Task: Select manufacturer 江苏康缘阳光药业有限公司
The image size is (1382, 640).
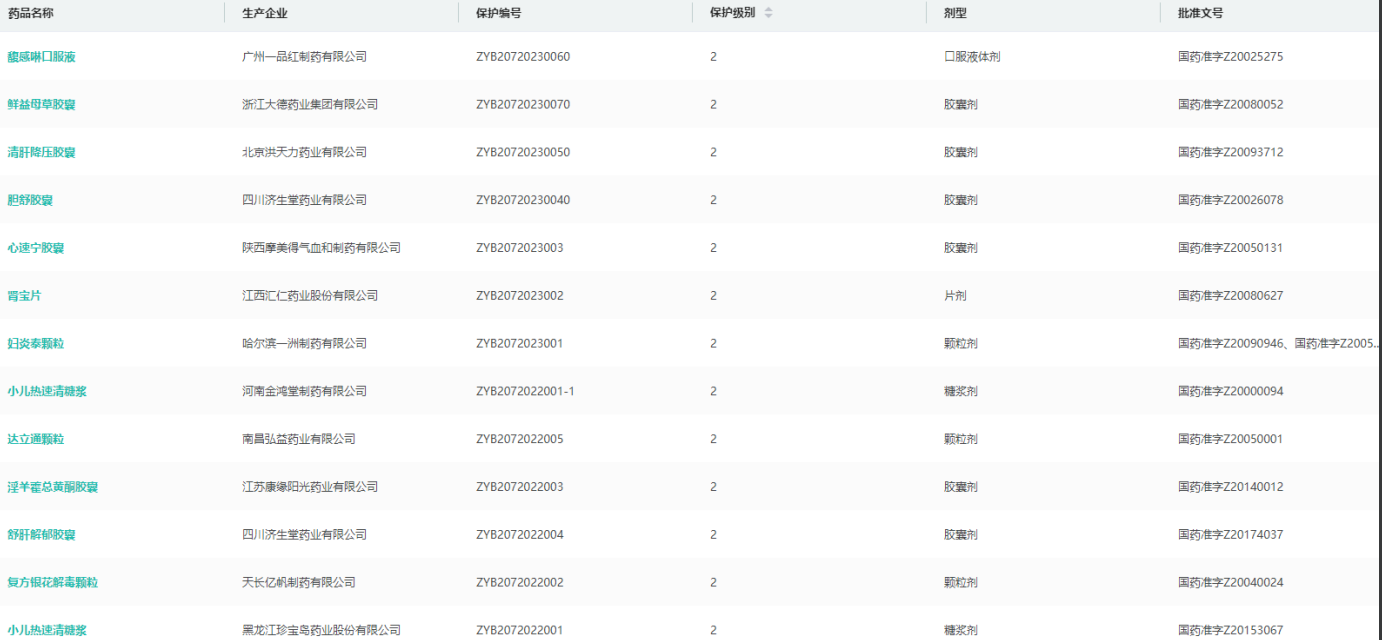Action: [x=310, y=487]
